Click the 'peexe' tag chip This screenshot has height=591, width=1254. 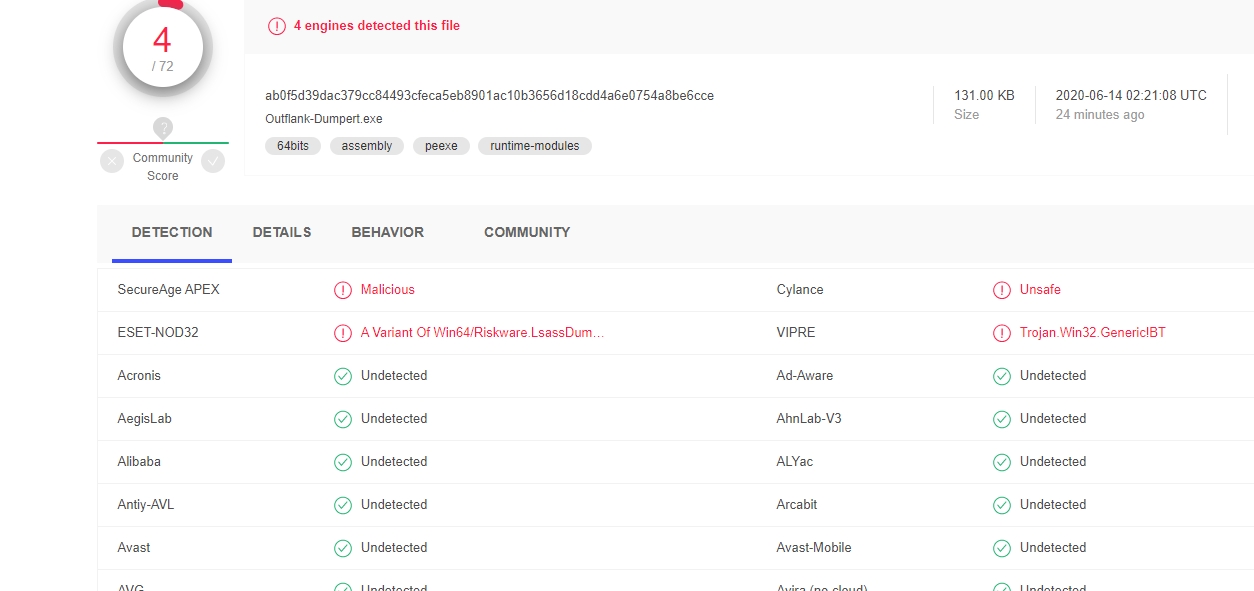pos(441,146)
